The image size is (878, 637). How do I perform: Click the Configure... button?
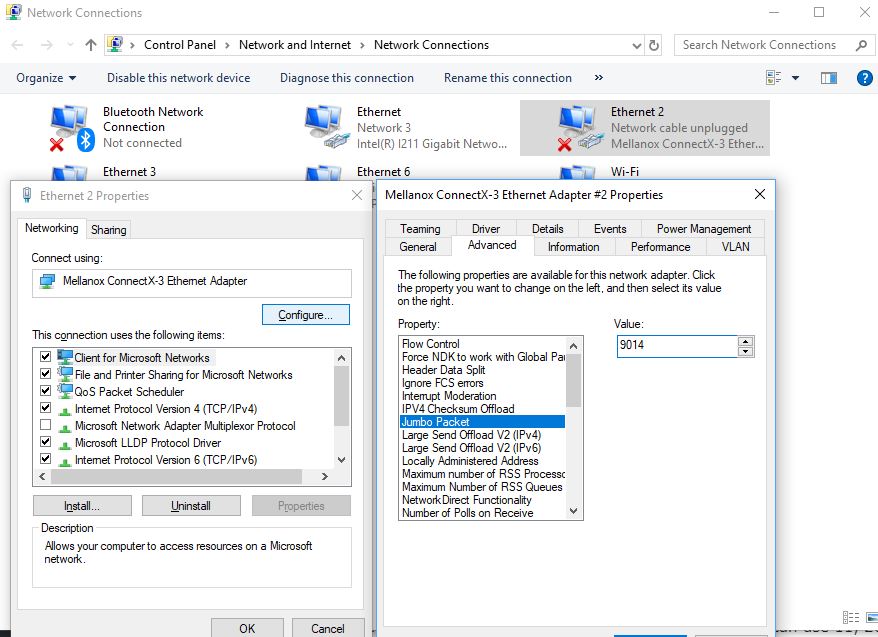(305, 315)
